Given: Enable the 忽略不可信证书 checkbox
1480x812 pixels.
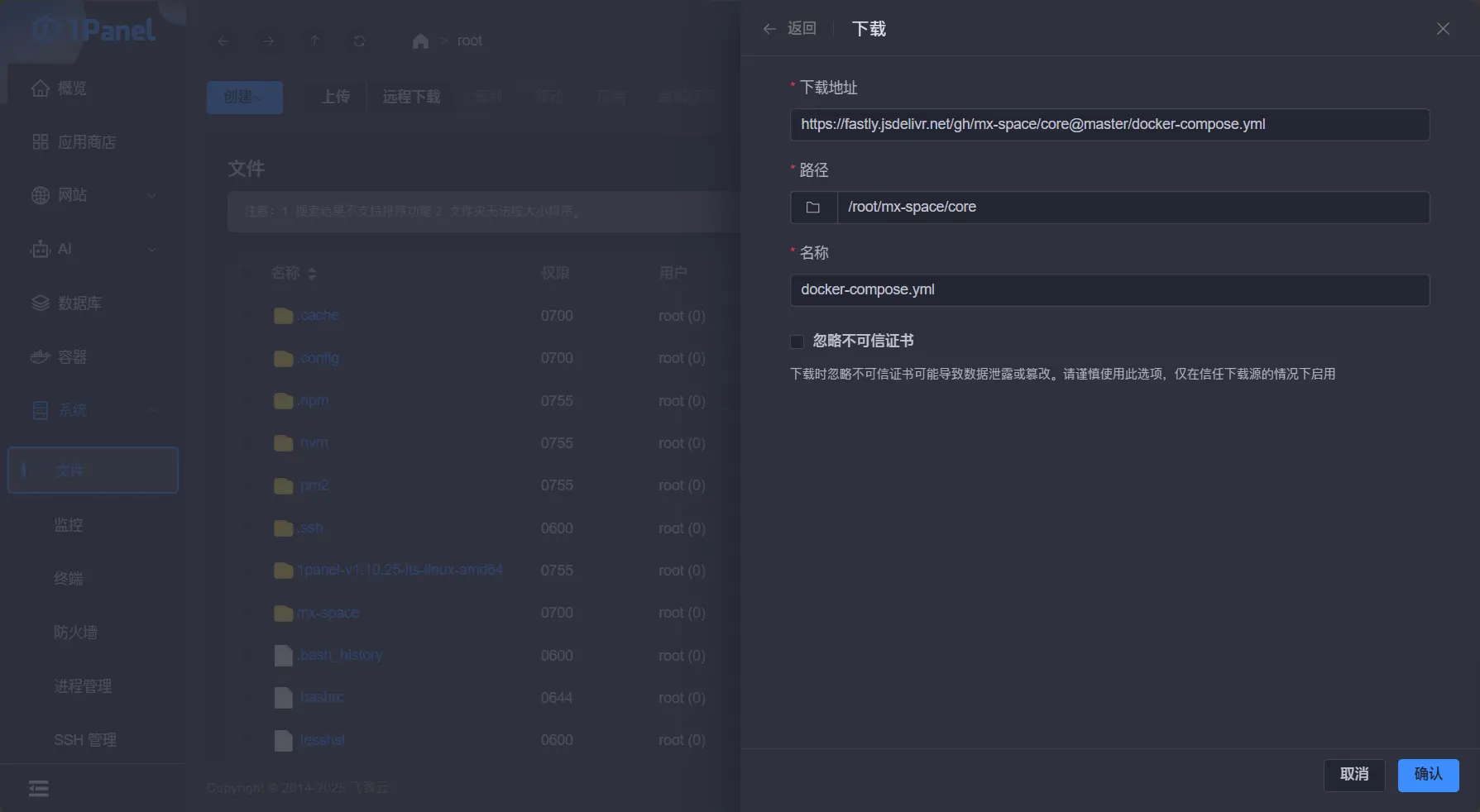Looking at the screenshot, I should [x=797, y=341].
